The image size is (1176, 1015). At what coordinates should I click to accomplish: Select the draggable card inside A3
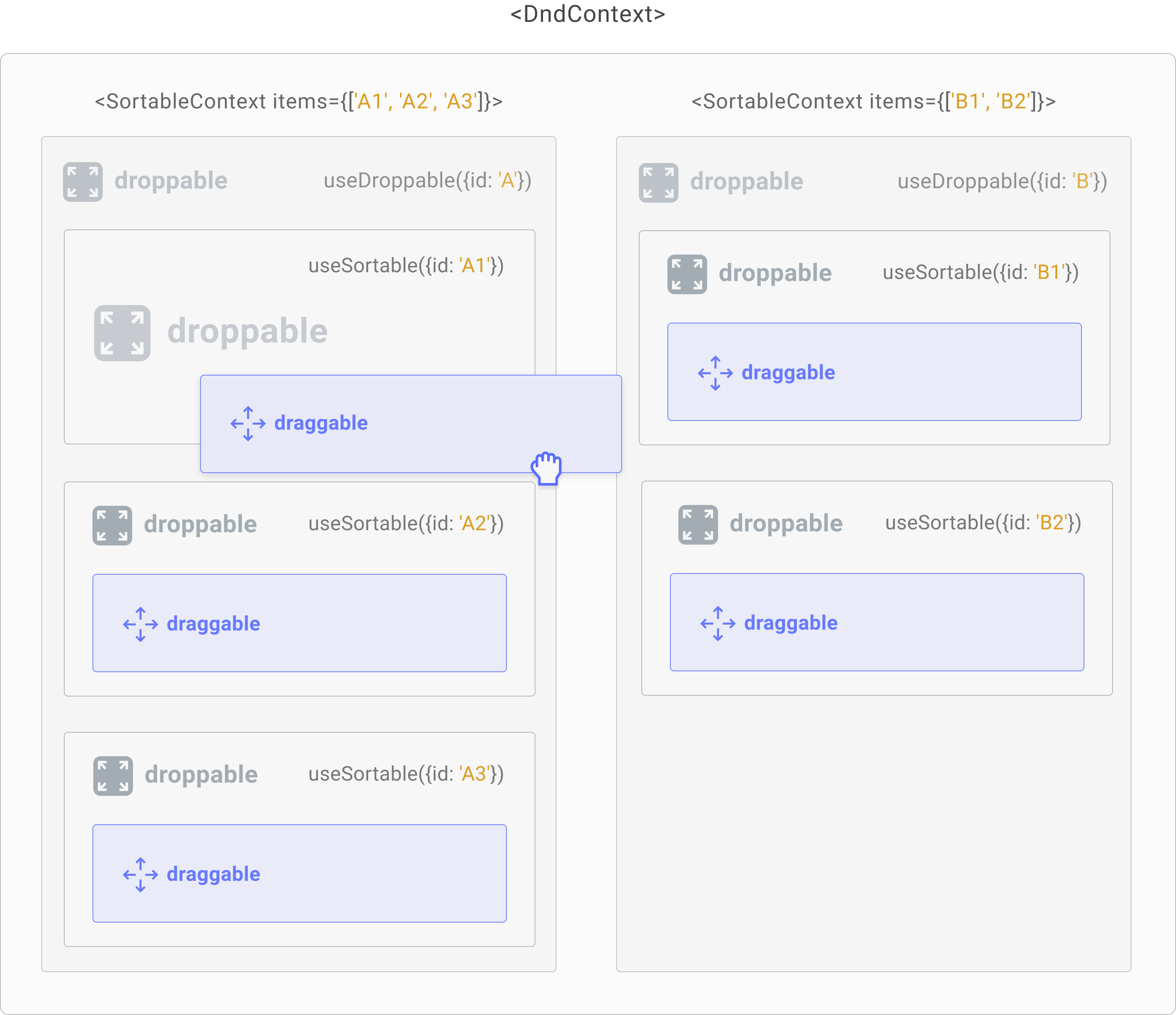(300, 873)
